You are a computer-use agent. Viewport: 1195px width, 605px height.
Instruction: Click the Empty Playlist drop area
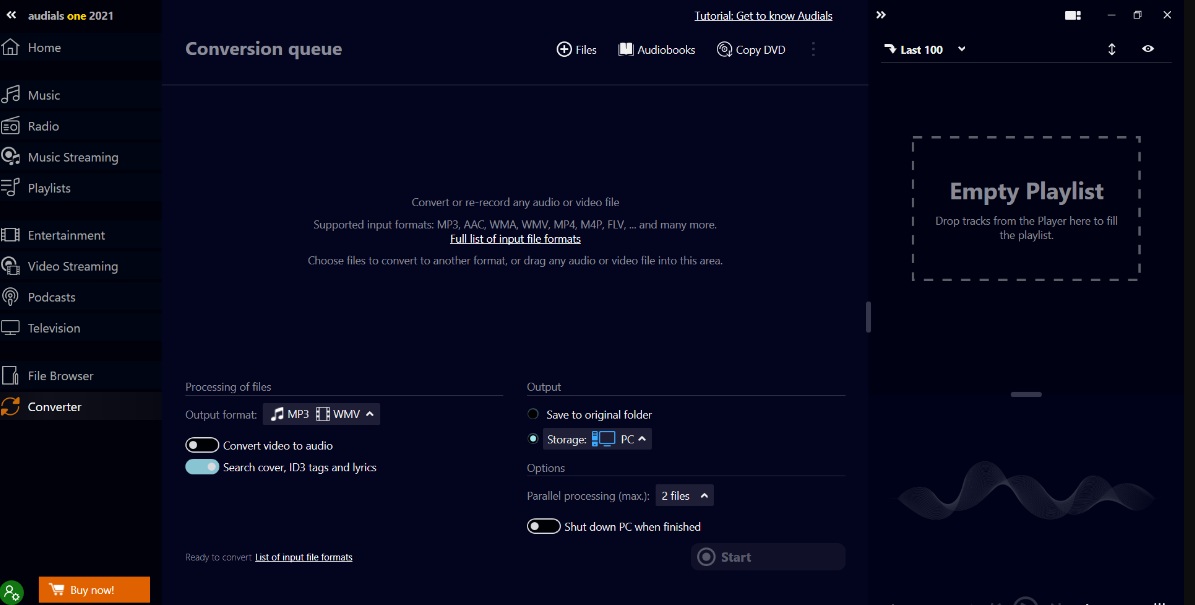pos(1026,208)
